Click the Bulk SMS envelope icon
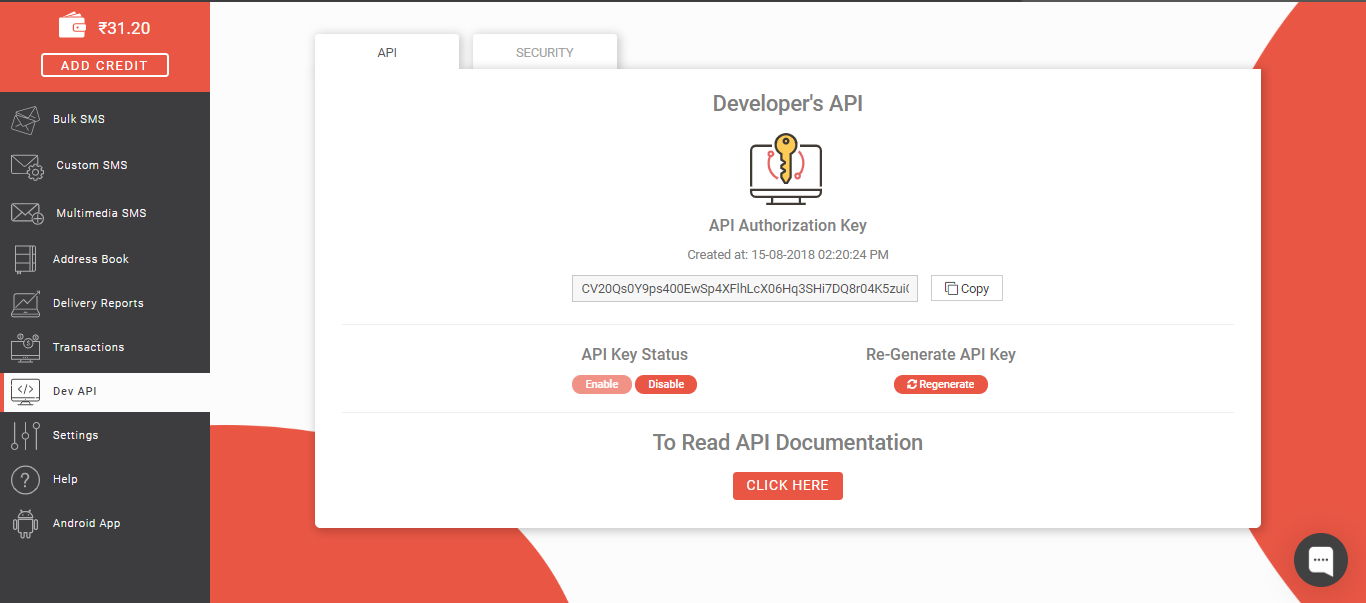Viewport: 1366px width, 603px height. pos(25,120)
